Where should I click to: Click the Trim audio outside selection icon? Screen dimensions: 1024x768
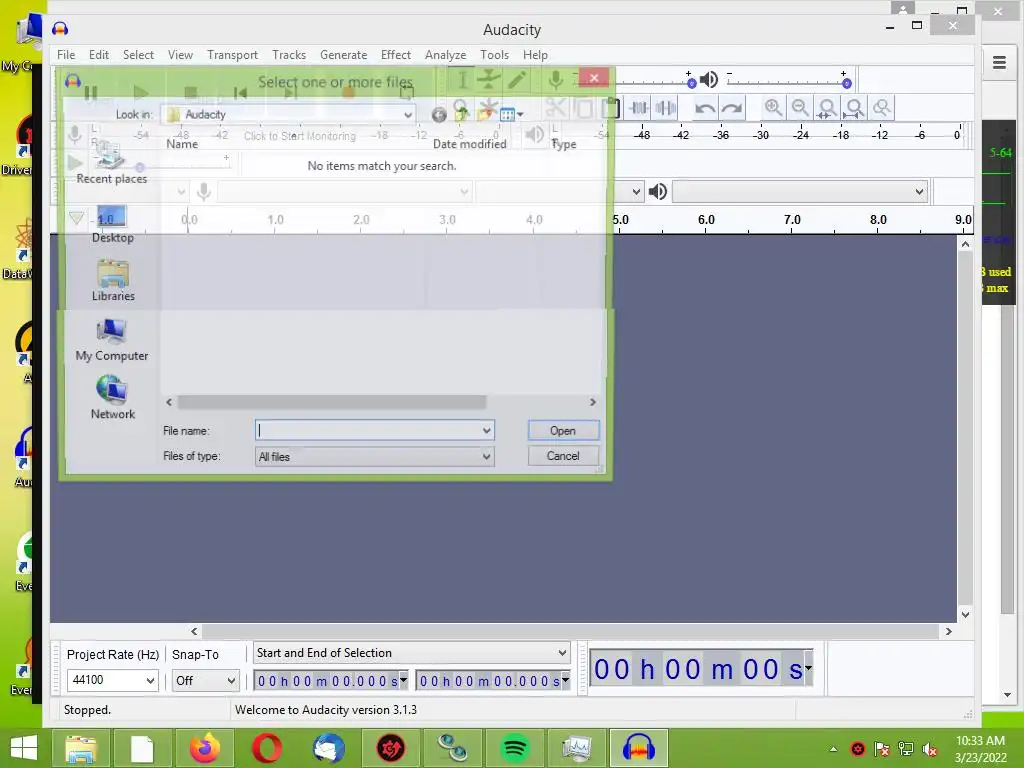(638, 108)
